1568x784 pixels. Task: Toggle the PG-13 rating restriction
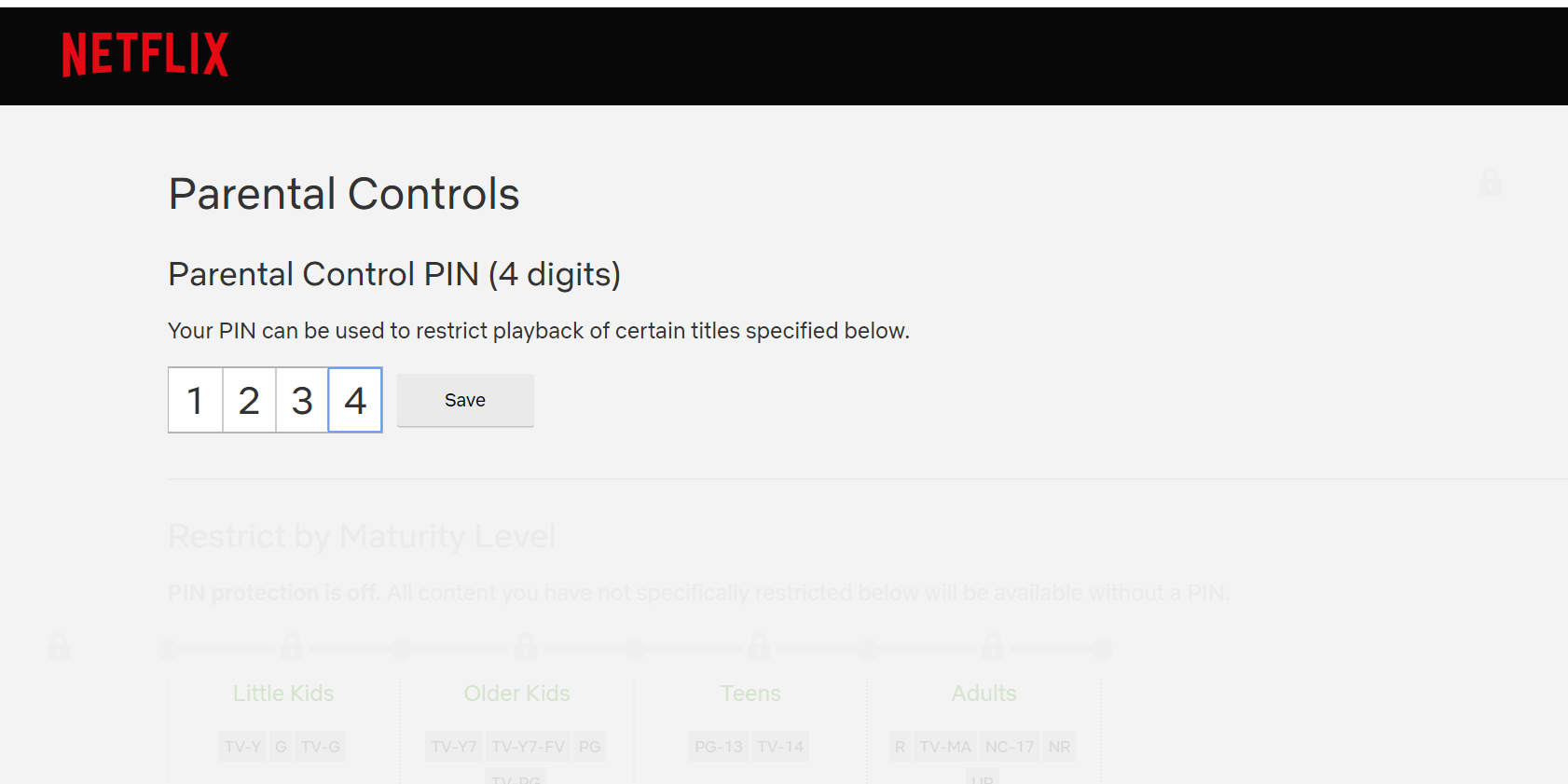pyautogui.click(x=718, y=746)
